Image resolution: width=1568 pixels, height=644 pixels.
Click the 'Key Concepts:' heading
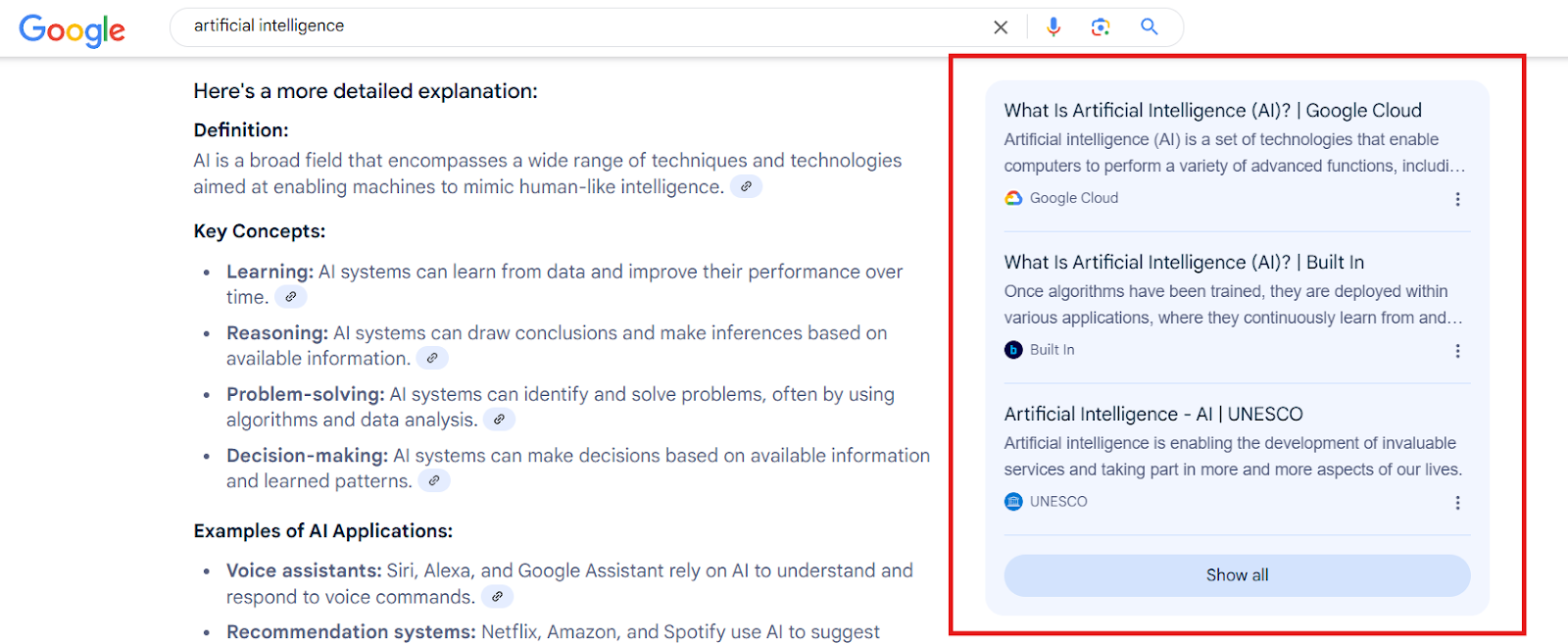click(x=260, y=231)
